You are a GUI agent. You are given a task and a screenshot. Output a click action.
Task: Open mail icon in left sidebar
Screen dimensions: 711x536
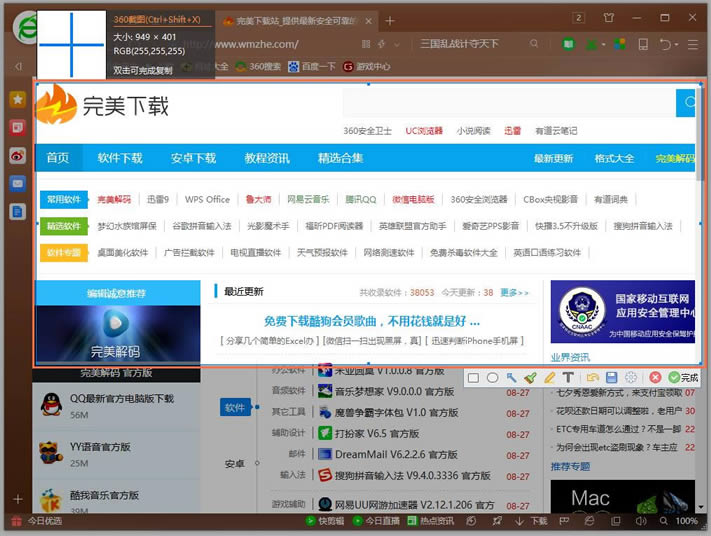coord(18,184)
